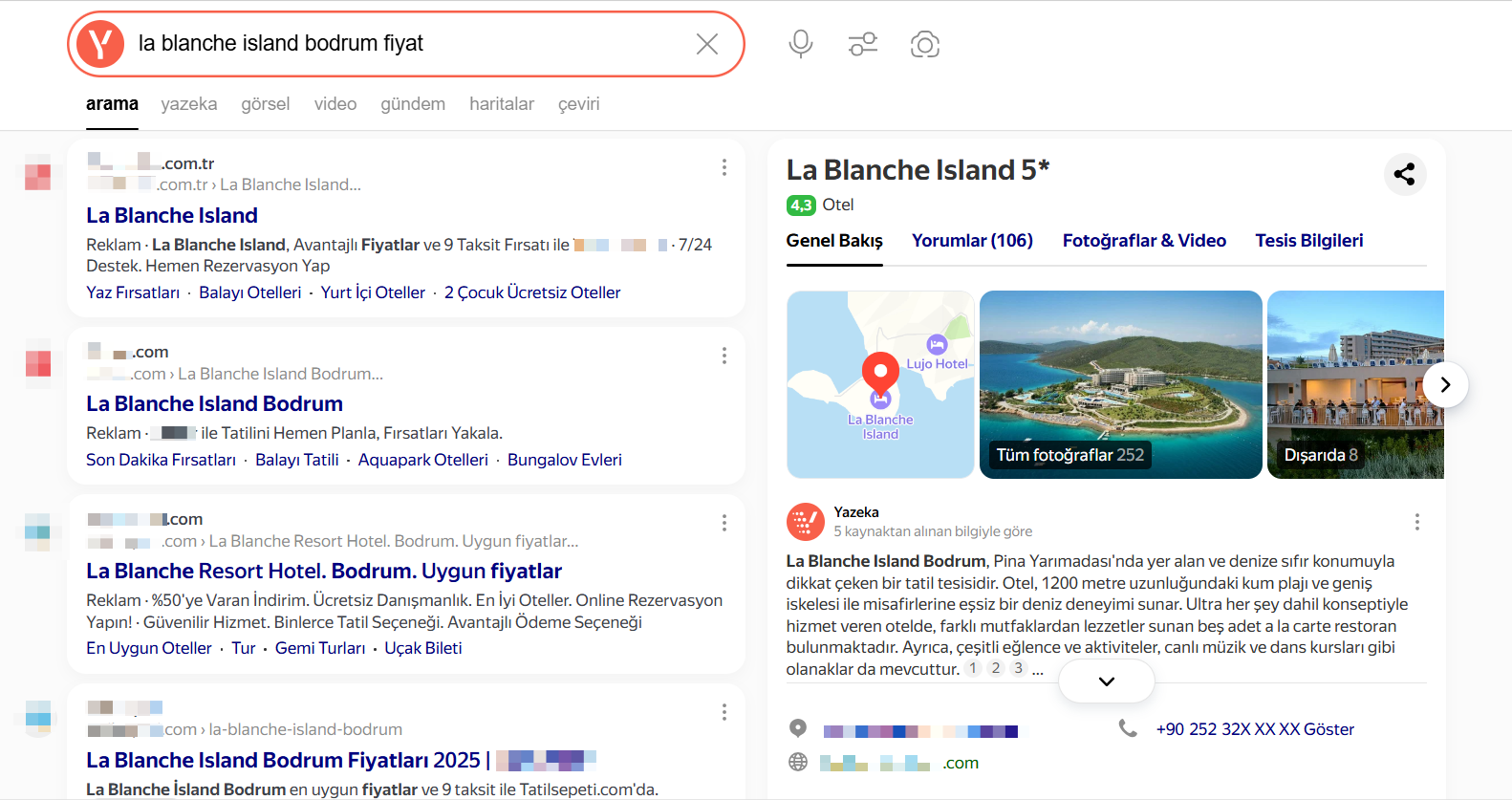Switch to the görsel search tab

(x=265, y=104)
